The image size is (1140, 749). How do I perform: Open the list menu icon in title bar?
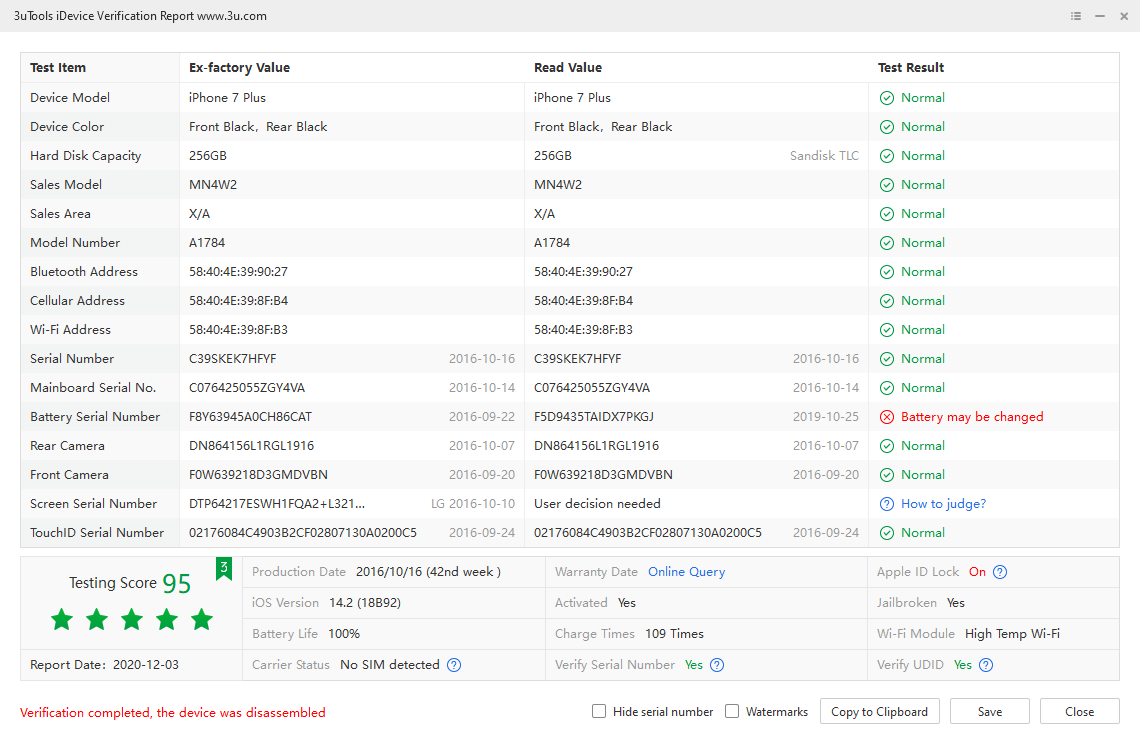point(1076,16)
